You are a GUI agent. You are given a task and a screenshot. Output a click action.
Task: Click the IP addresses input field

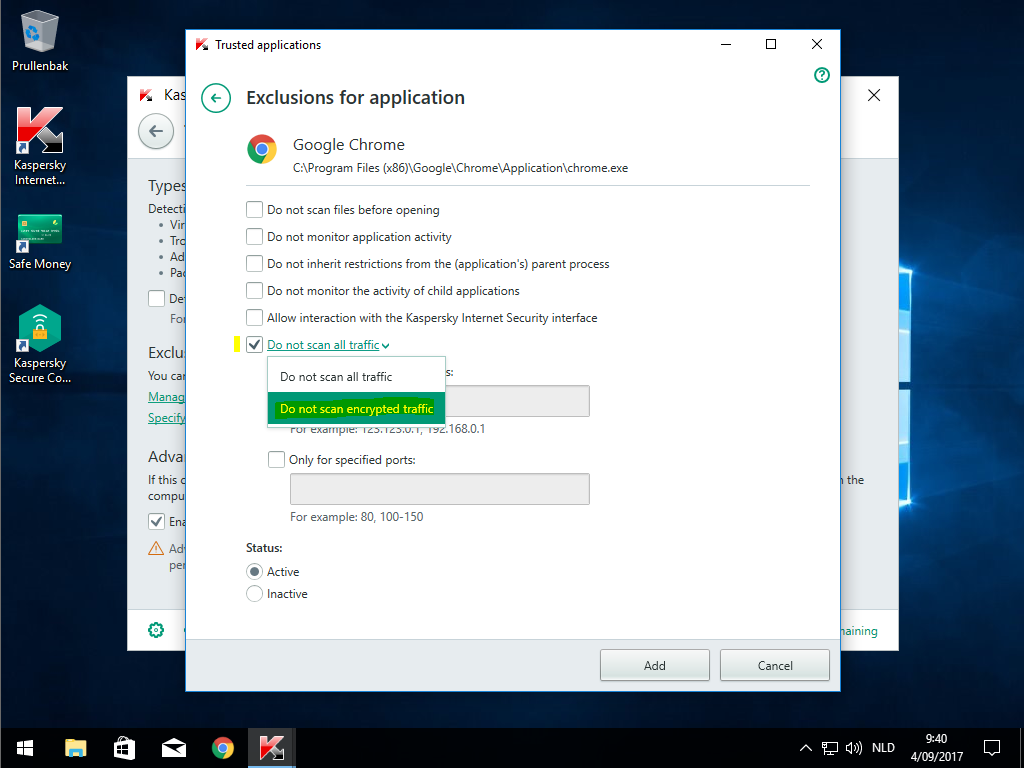[x=517, y=401]
